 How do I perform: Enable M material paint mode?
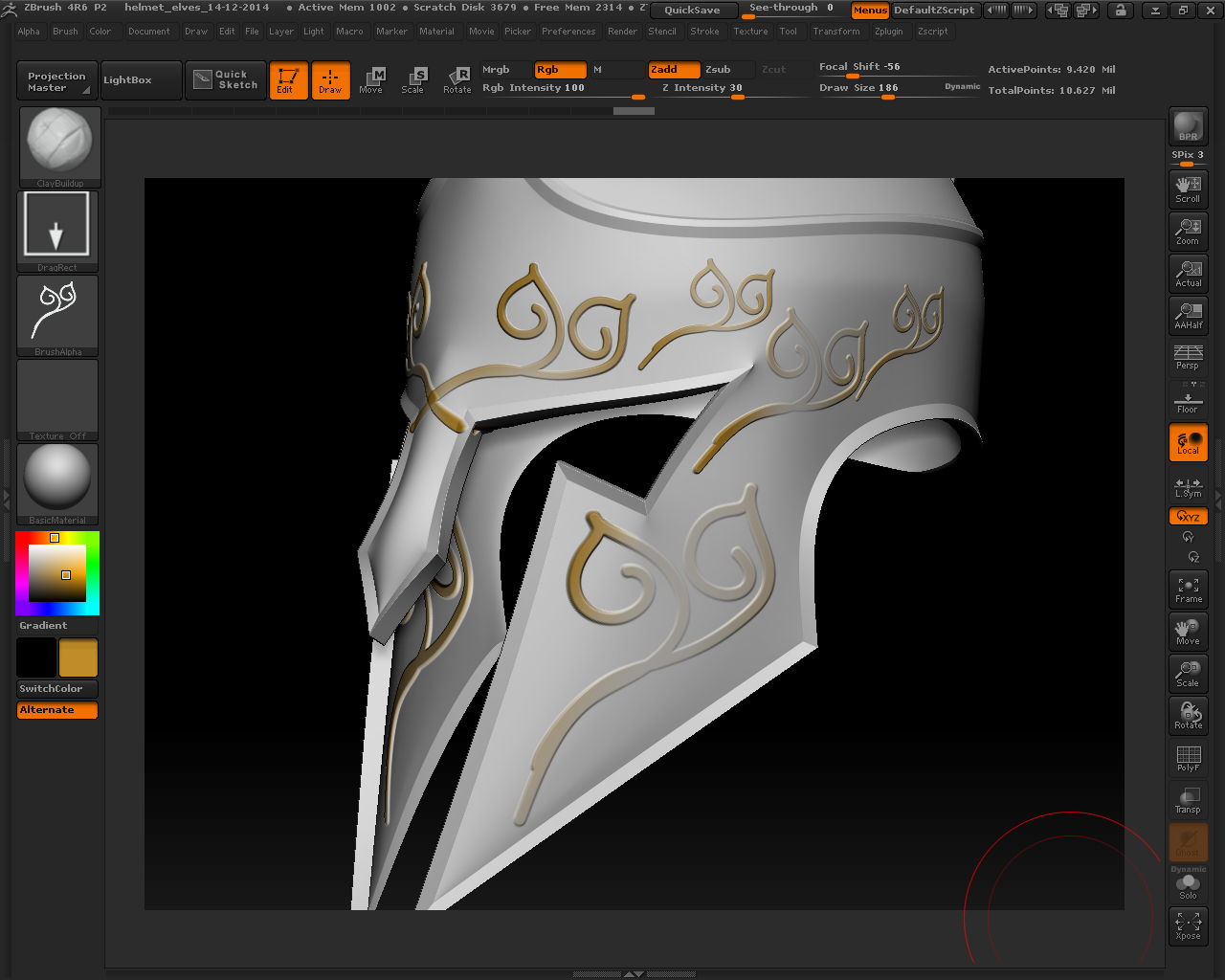(x=617, y=70)
